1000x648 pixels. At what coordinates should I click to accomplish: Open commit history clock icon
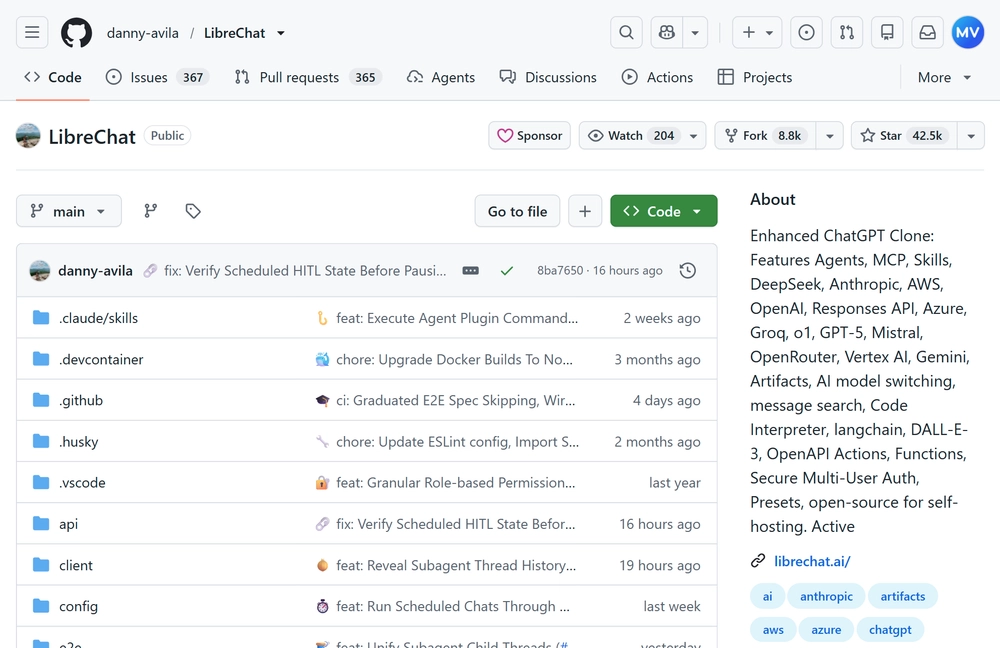688,270
